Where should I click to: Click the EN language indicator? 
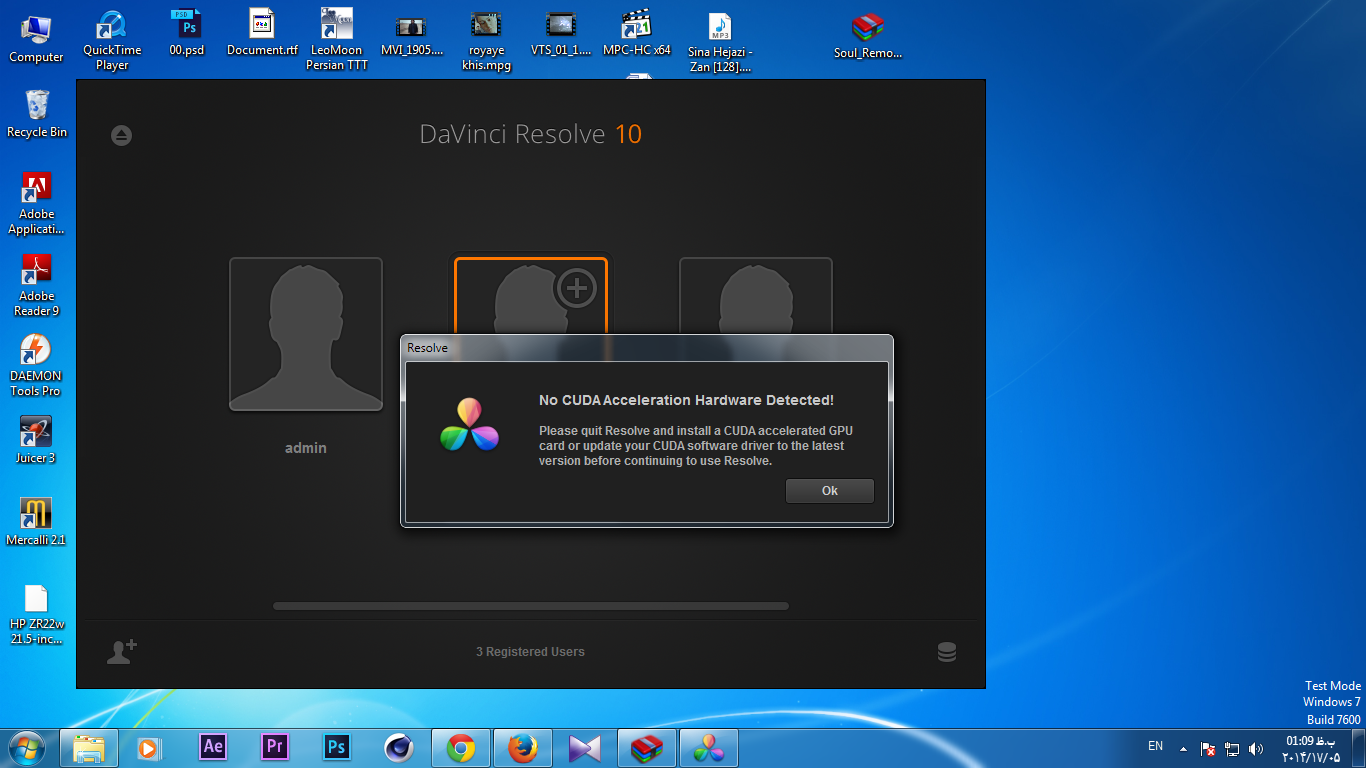1155,746
